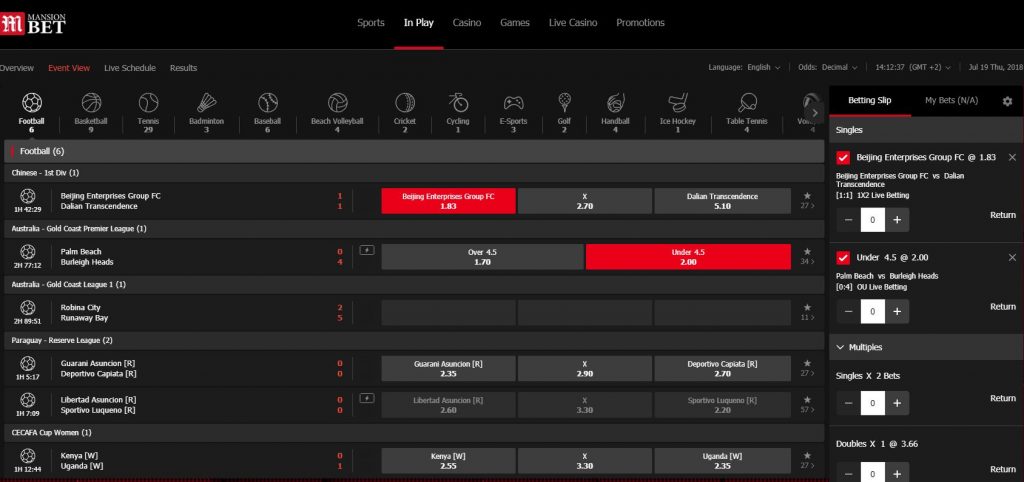Screen dimensions: 1024x482
Task: Favorite the Beijing Enterprises match star
Action: click(807, 195)
